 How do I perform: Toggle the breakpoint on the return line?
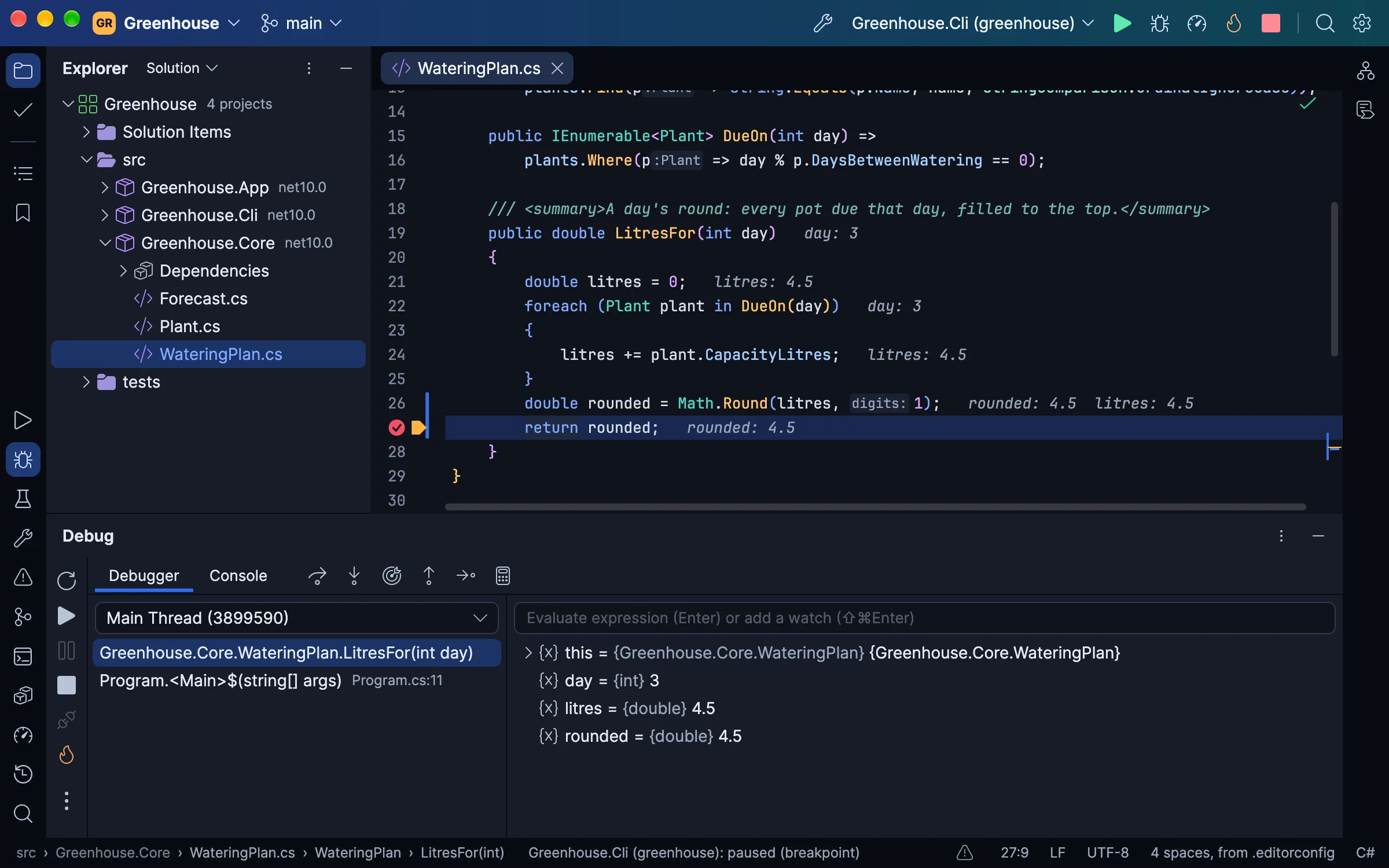point(396,428)
